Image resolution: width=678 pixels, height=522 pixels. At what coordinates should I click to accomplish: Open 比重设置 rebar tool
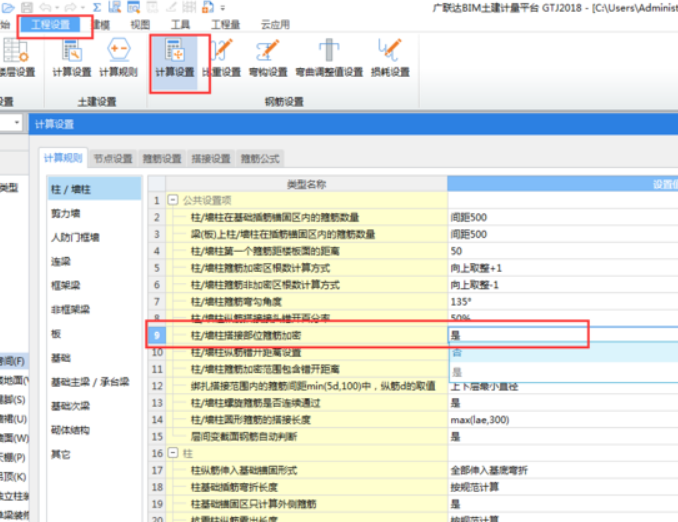pyautogui.click(x=222, y=58)
